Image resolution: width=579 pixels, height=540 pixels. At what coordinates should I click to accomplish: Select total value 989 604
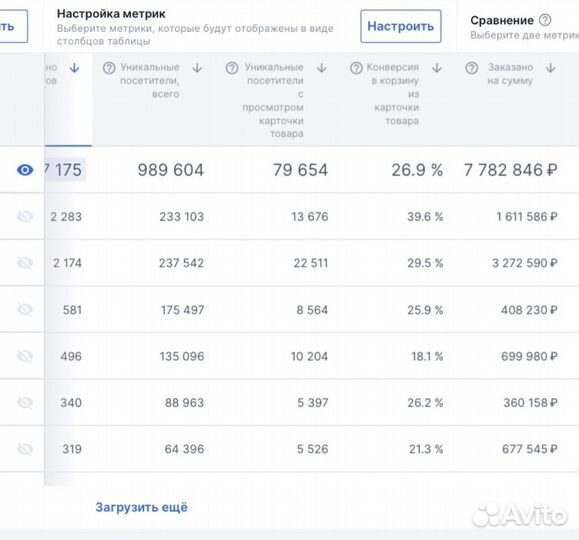171,170
